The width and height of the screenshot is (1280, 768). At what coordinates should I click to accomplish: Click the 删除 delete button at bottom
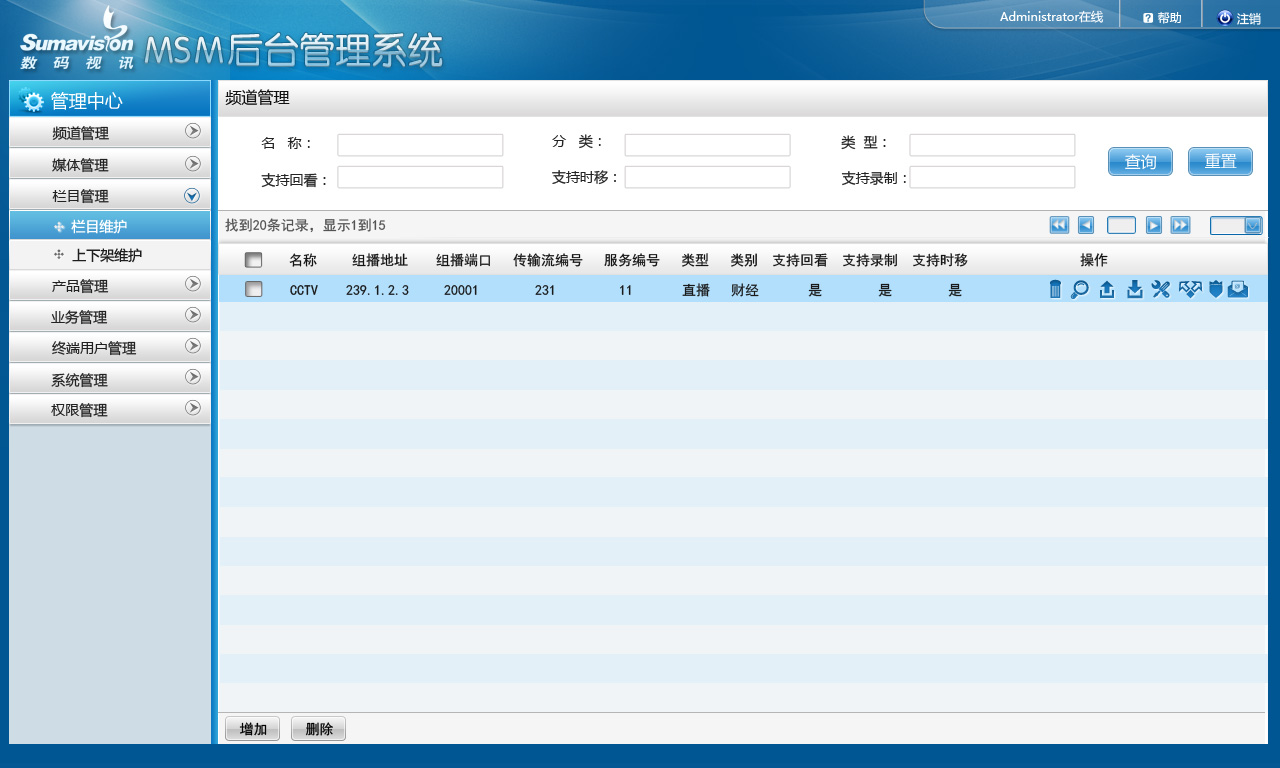(318, 729)
